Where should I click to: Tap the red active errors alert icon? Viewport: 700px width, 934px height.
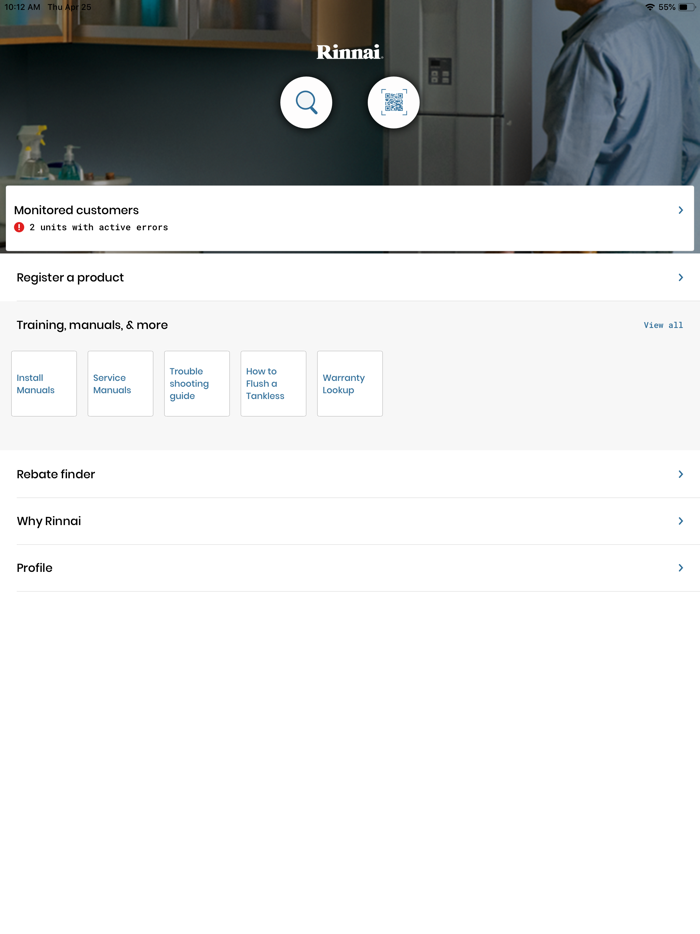[x=19, y=227]
